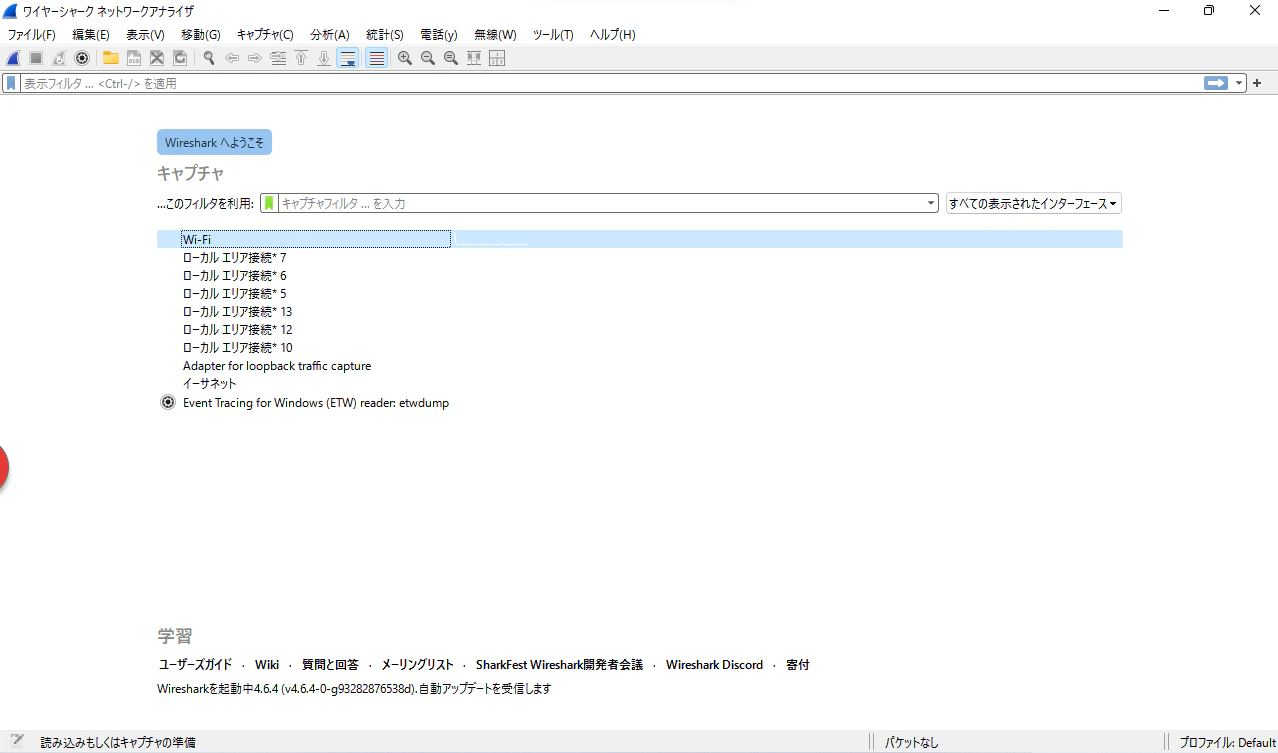Open capture options with the gear icon
Screen dimensions: 1278x753
point(82,58)
